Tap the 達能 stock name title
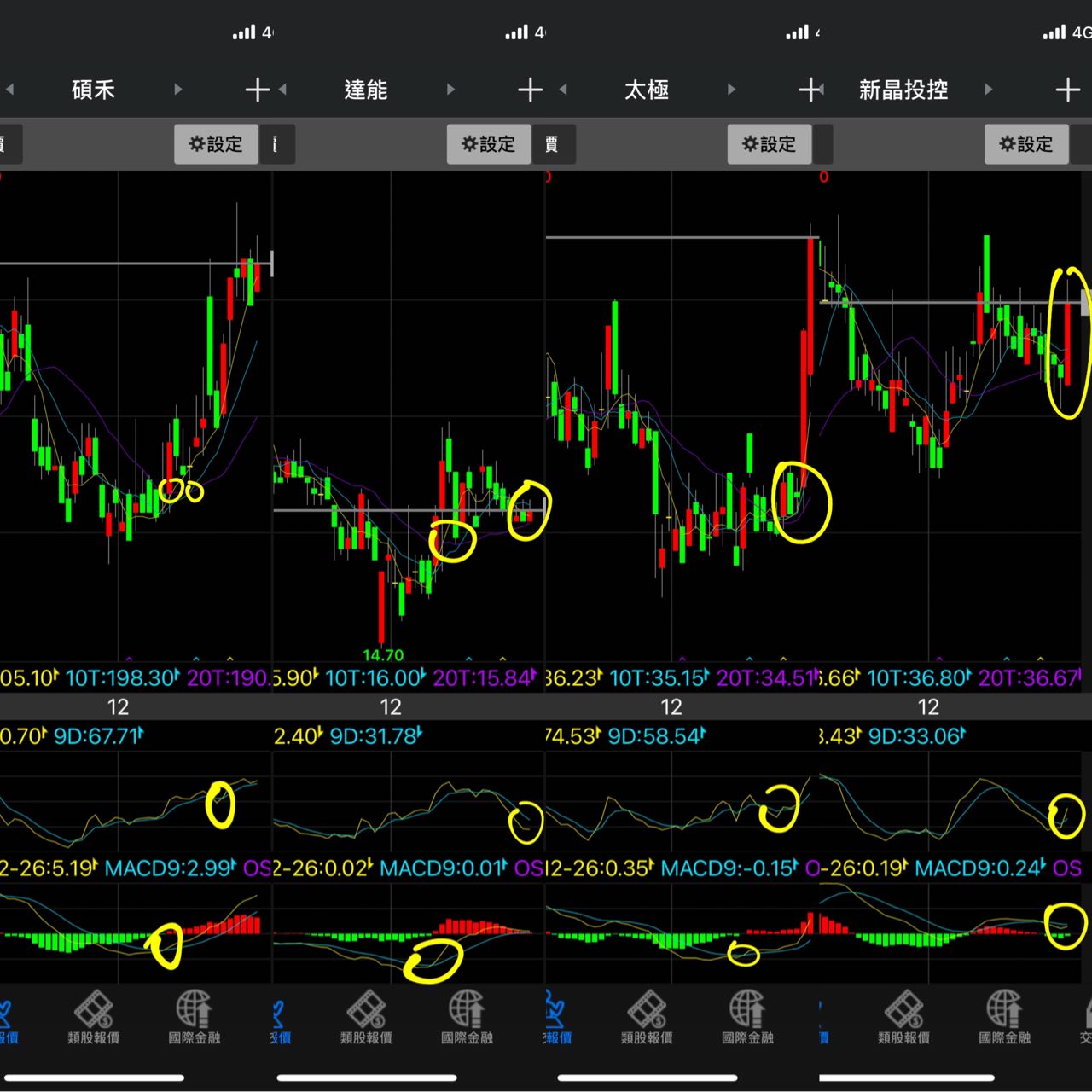1092x1092 pixels. tap(366, 90)
